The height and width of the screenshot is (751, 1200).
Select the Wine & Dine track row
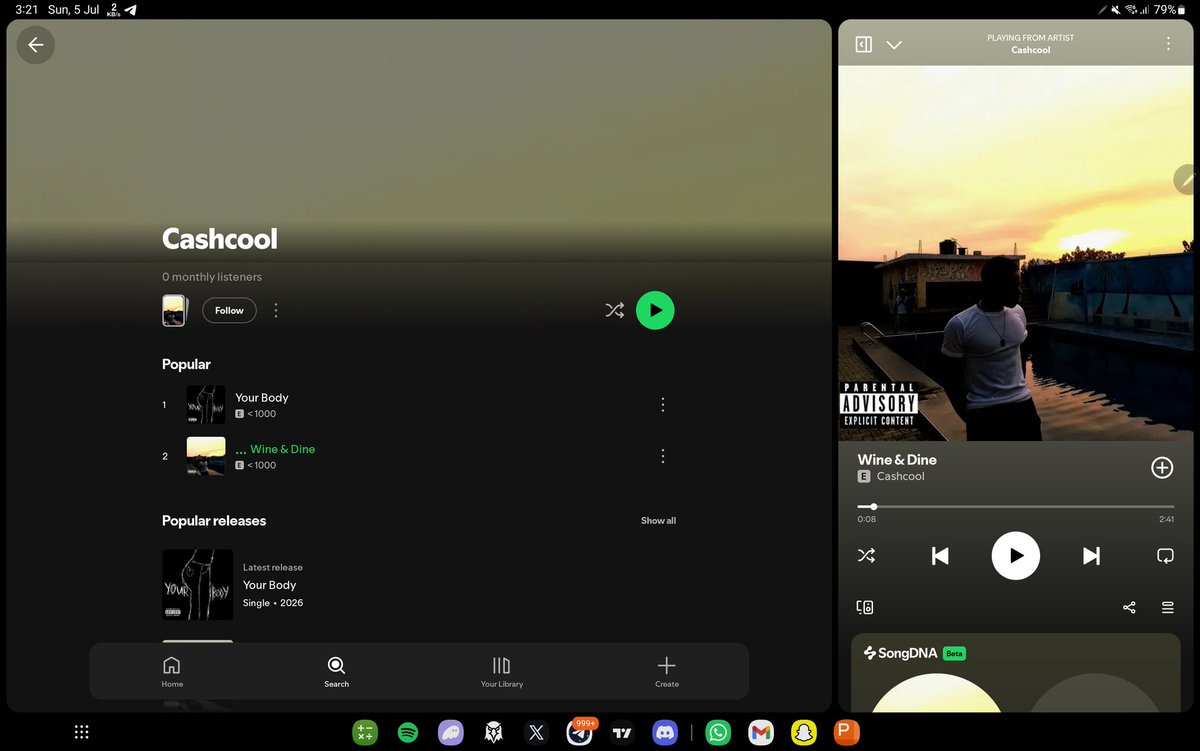pyautogui.click(x=418, y=456)
